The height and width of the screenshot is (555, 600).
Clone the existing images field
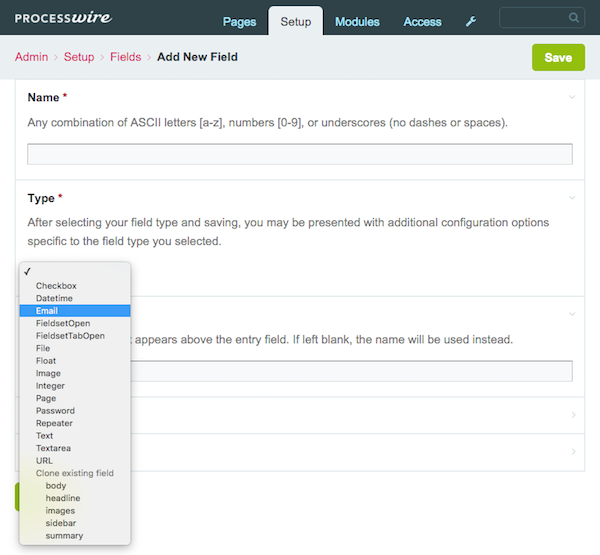(75, 511)
